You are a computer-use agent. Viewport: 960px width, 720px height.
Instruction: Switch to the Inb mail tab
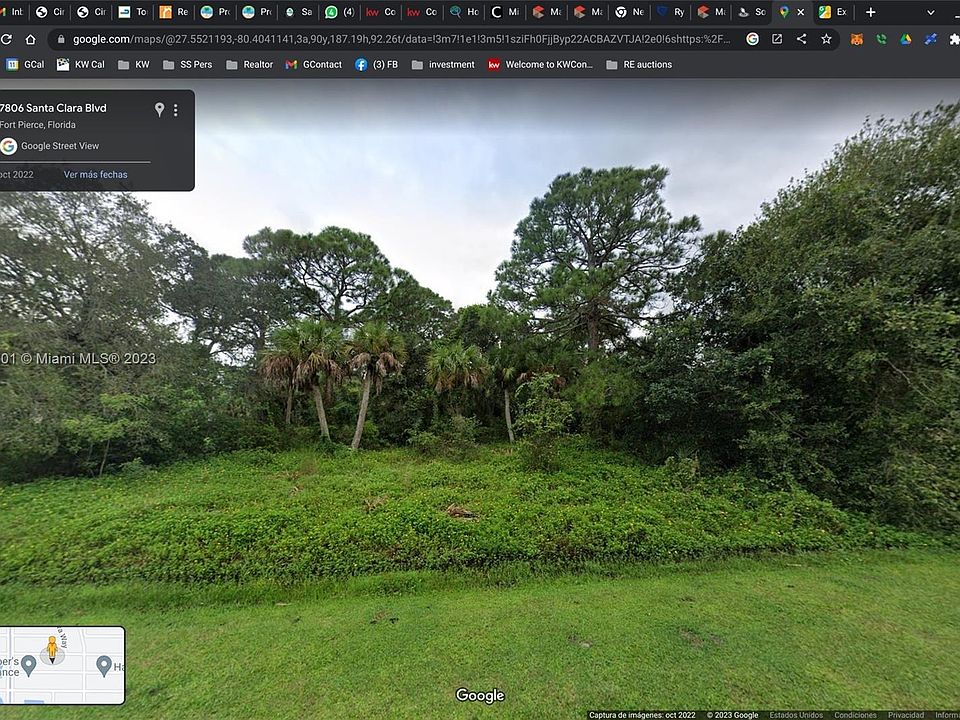tap(12, 12)
